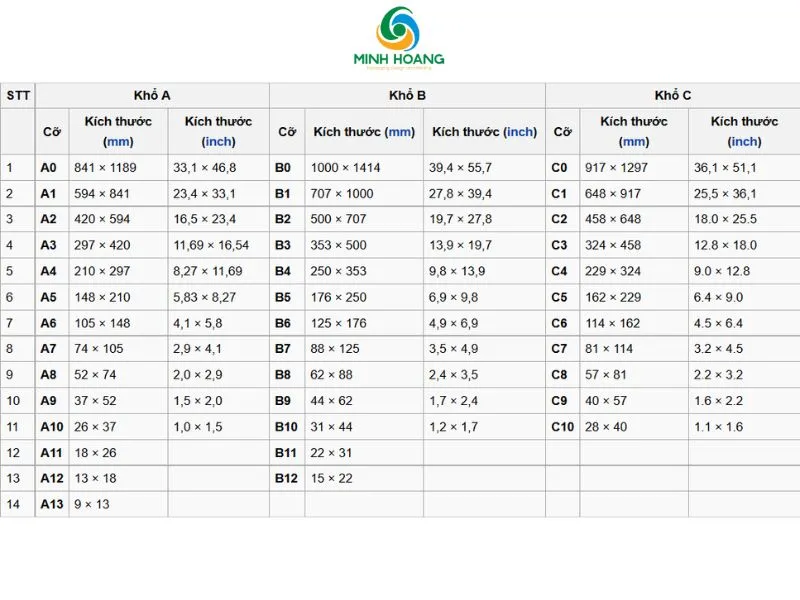Select the Khổ B column group header
Screen dimensions: 800x600
pos(407,96)
